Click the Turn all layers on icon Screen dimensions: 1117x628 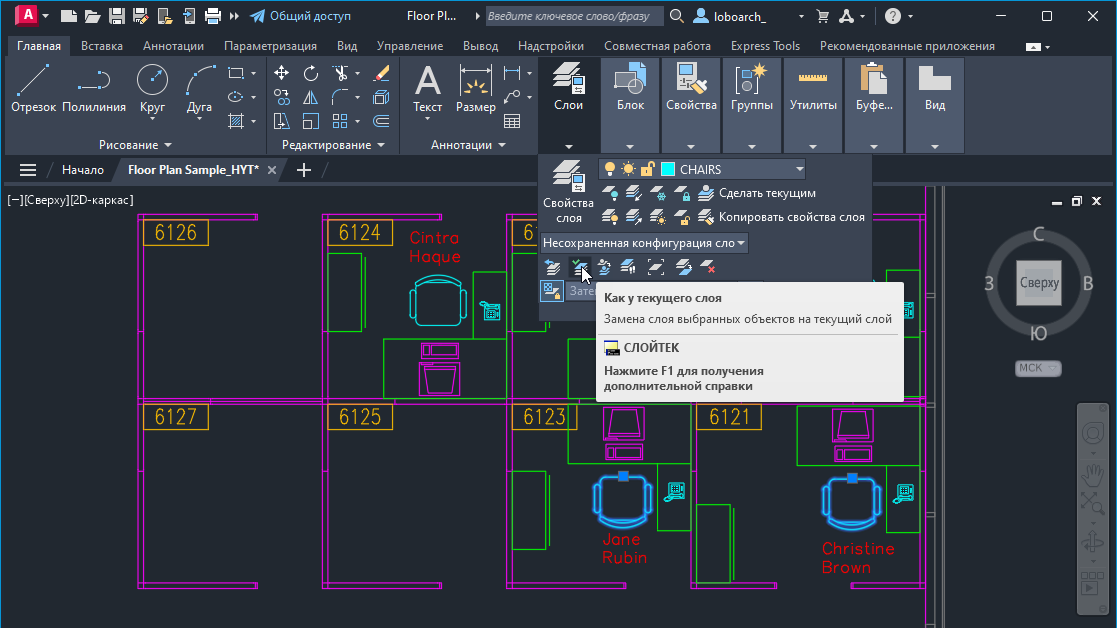(x=610, y=217)
